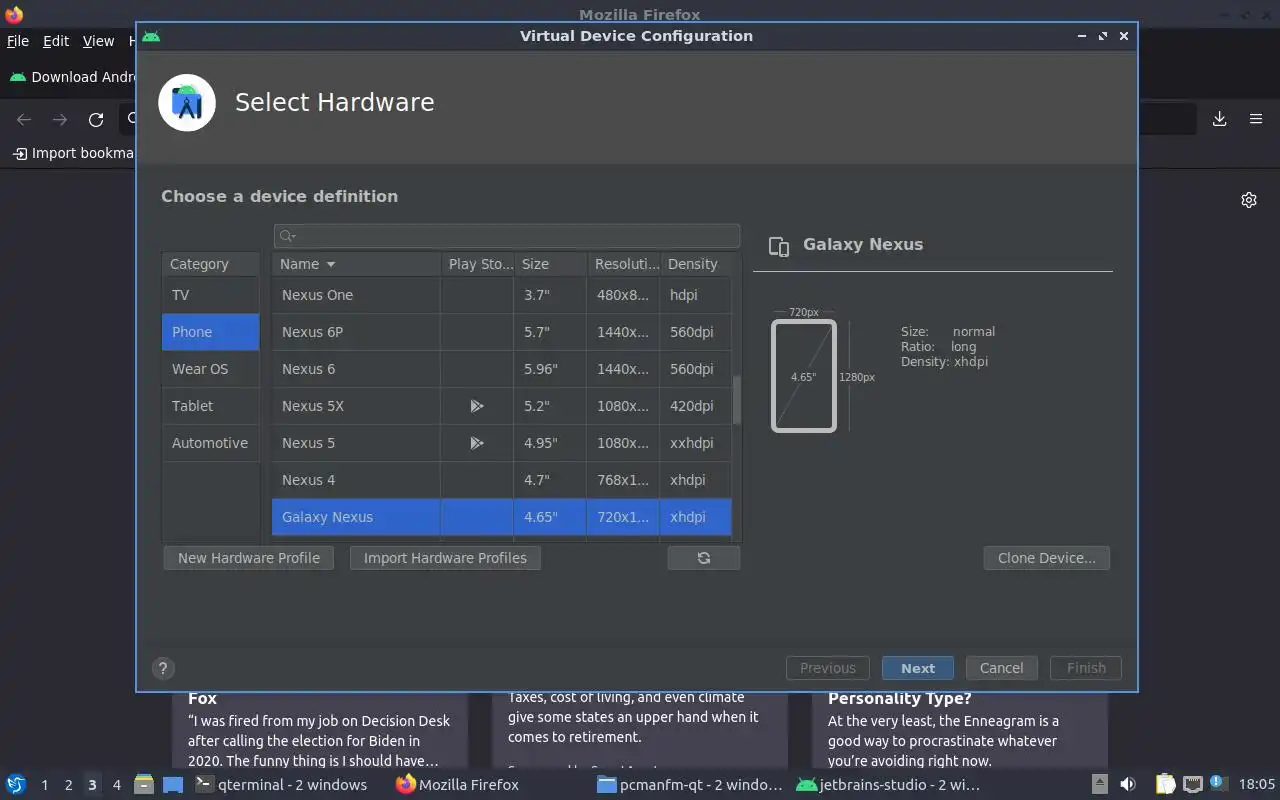Click Firefox reload page icon
The width and height of the screenshot is (1280, 800).
tap(96, 120)
